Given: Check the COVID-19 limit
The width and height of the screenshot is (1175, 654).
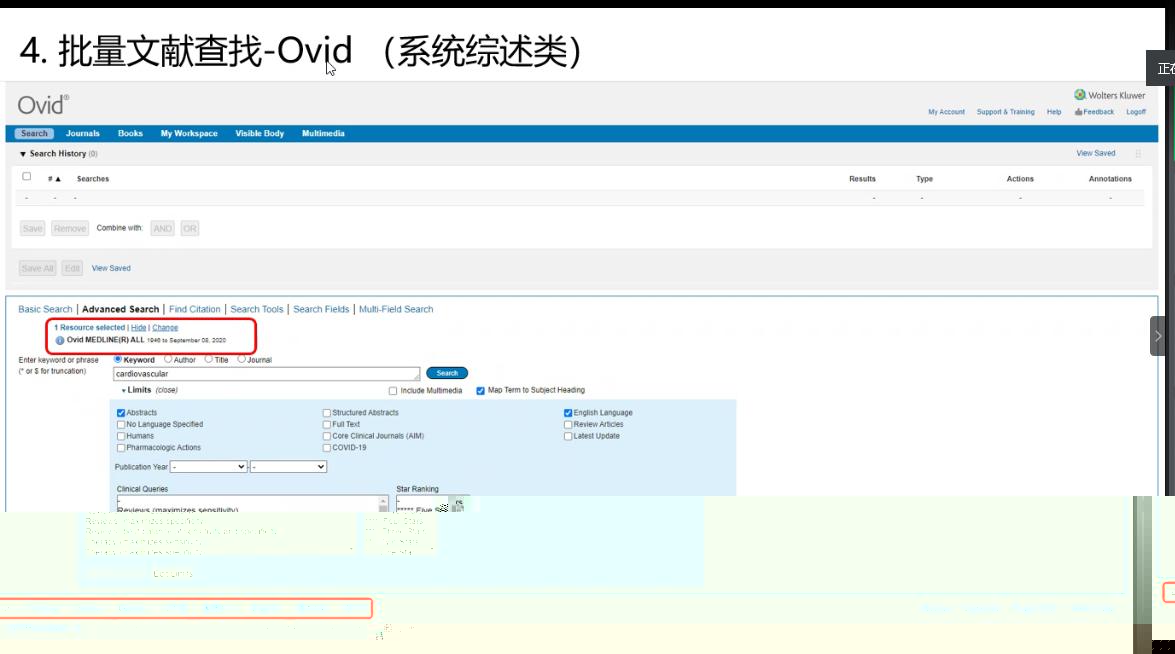Looking at the screenshot, I should (327, 448).
